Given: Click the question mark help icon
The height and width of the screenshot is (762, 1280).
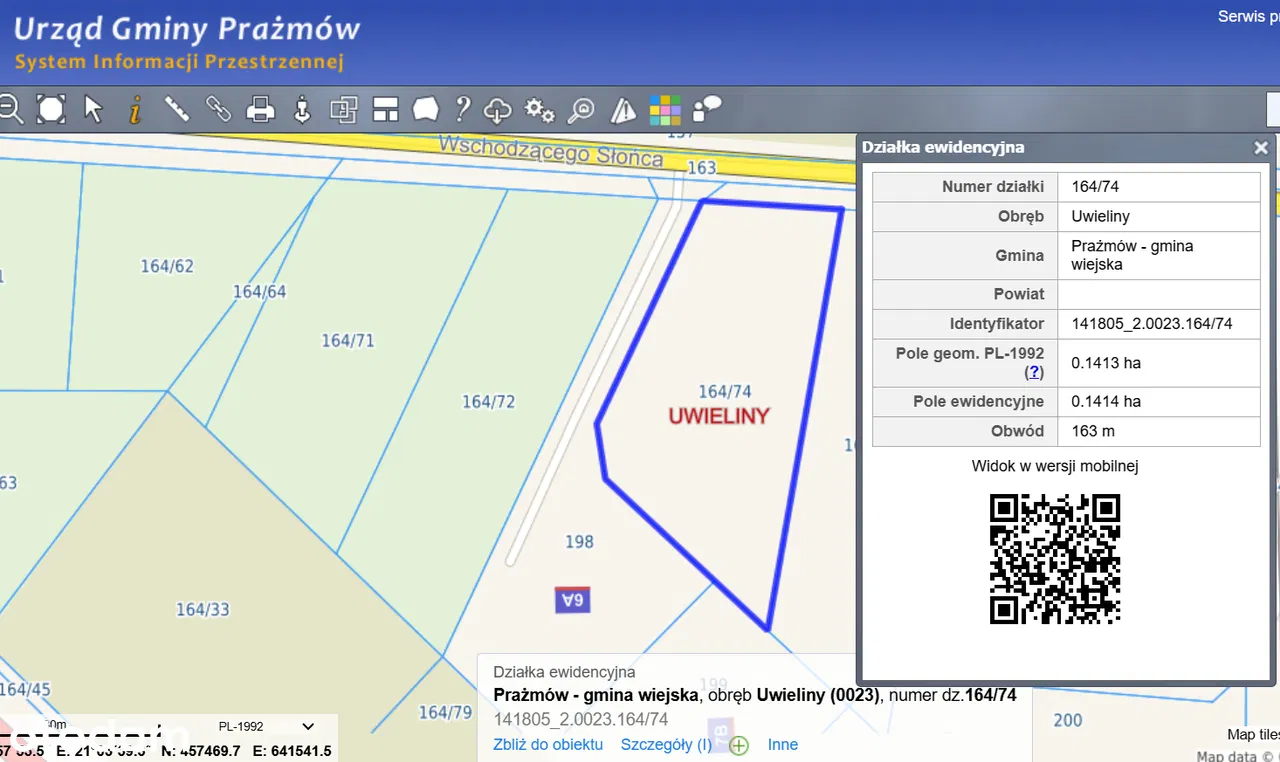Looking at the screenshot, I should pyautogui.click(x=462, y=109).
